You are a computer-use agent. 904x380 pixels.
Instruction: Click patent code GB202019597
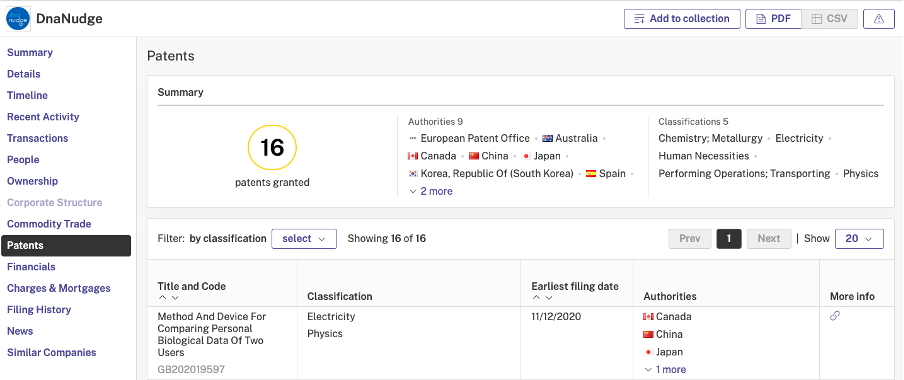(x=191, y=370)
